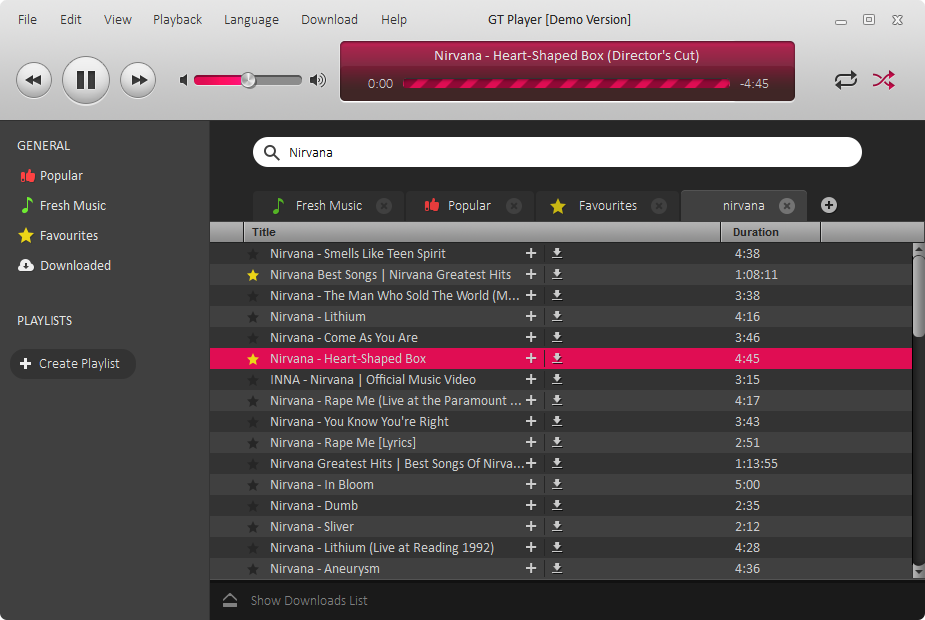Mute via the small speaker icon
The image size is (925, 620).
click(x=183, y=80)
